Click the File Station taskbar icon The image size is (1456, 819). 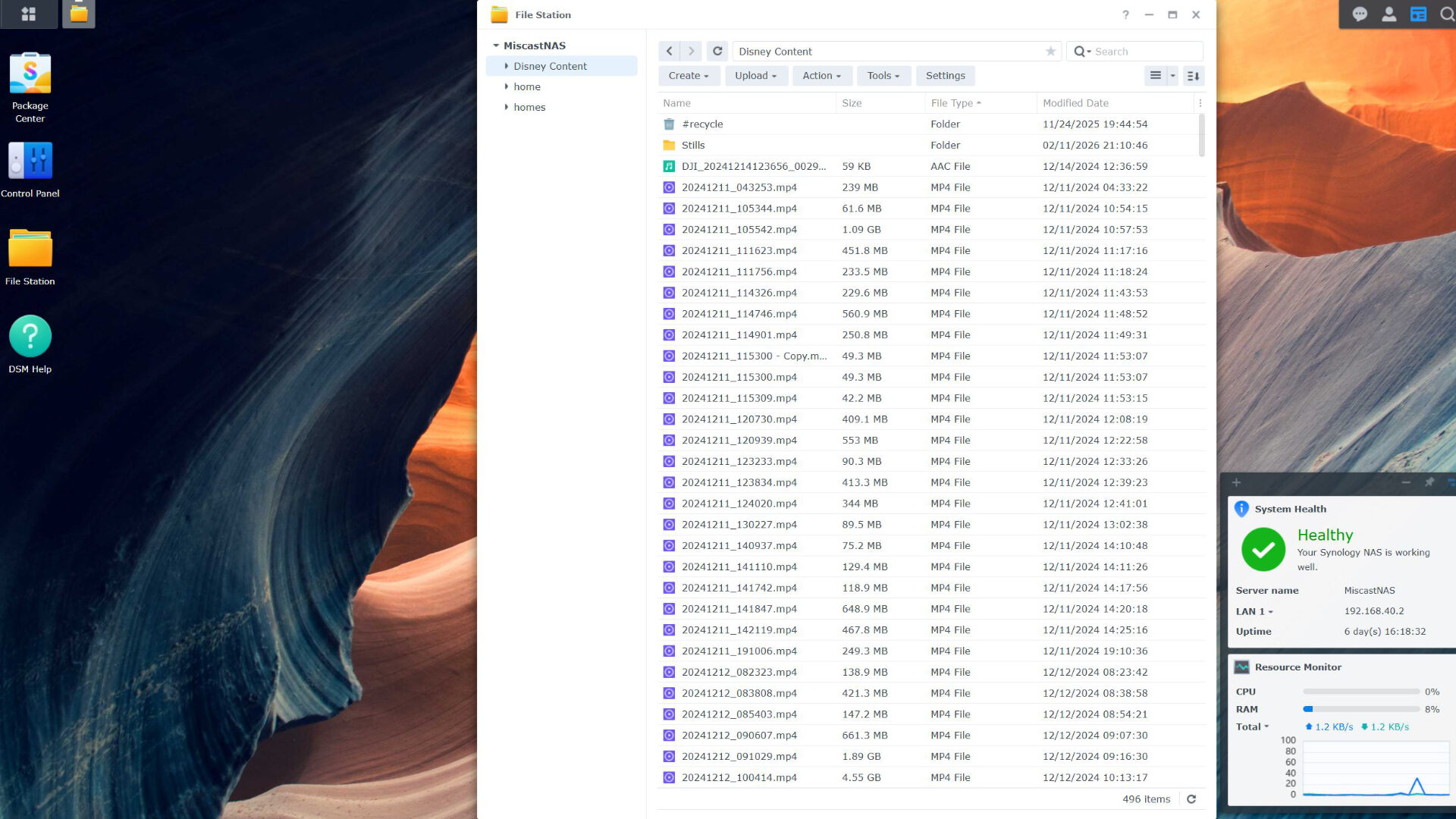pyautogui.click(x=79, y=14)
